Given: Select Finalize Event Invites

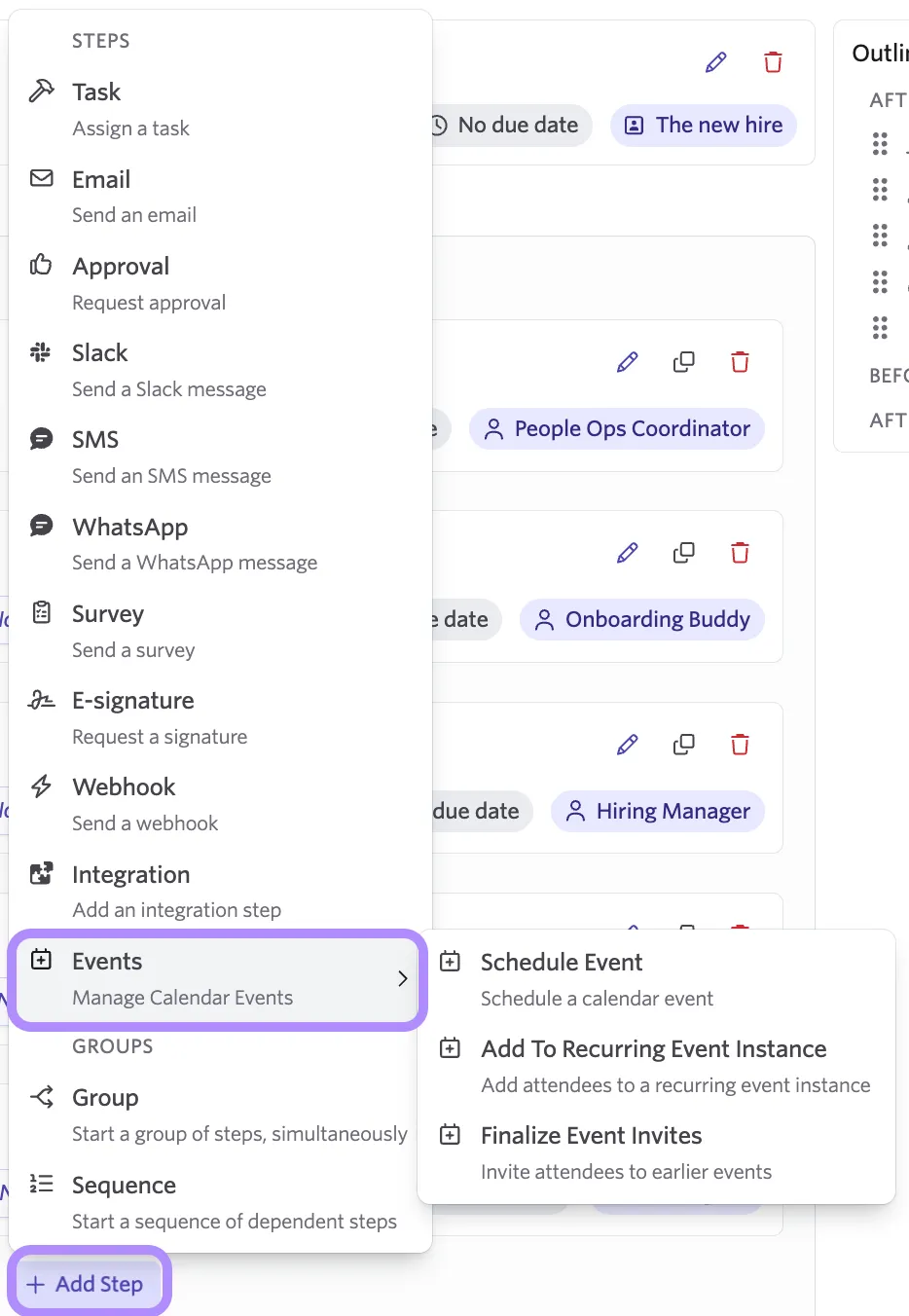Looking at the screenshot, I should pos(656,1152).
